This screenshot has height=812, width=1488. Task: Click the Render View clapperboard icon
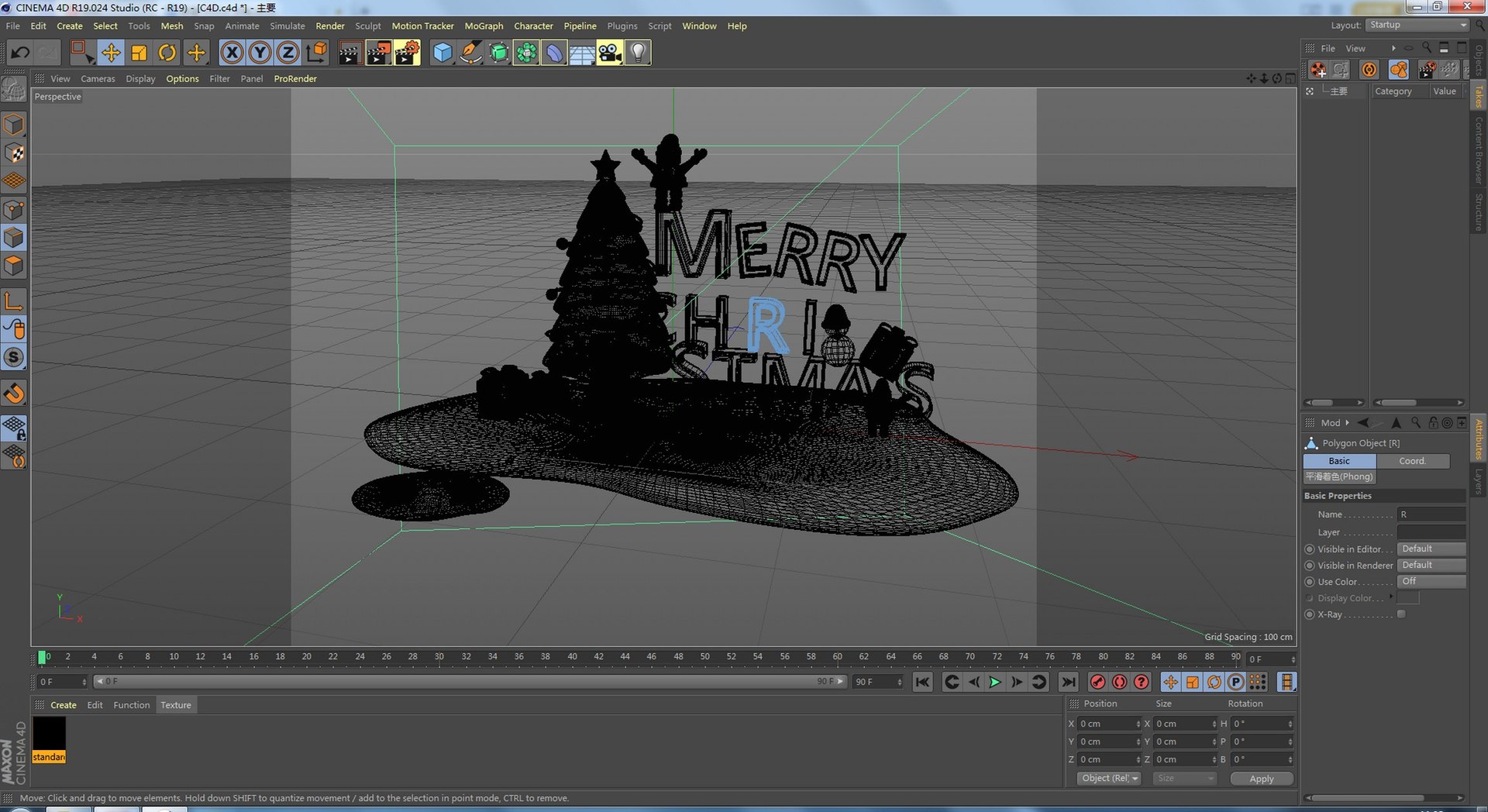(x=350, y=53)
